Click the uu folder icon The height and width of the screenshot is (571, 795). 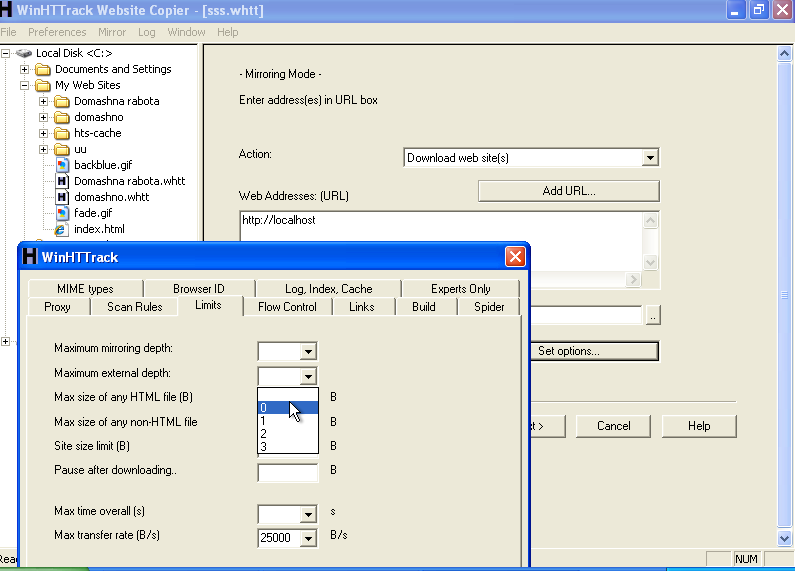point(62,149)
